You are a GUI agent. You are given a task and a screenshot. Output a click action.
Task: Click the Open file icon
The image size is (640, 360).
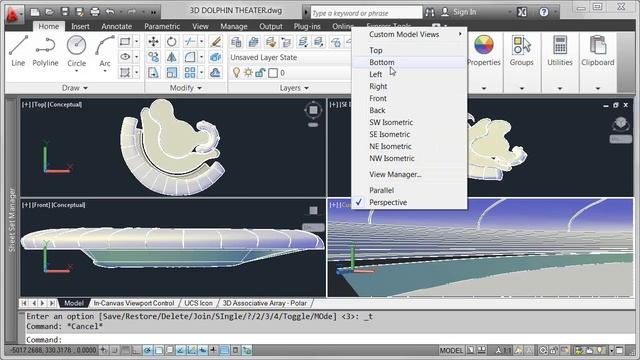(49, 12)
